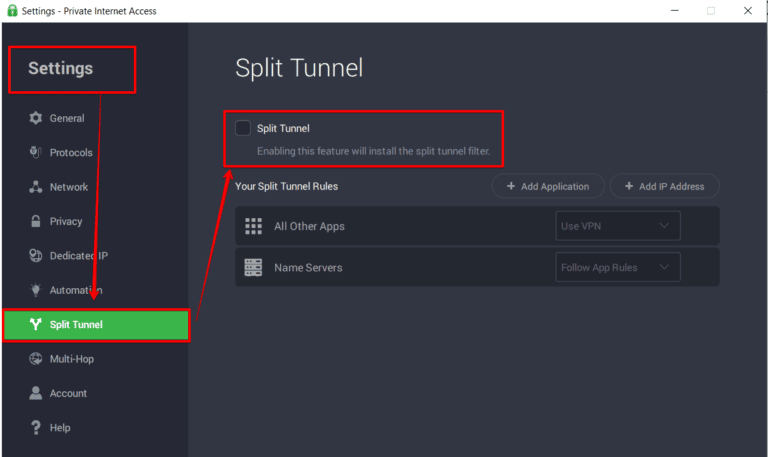Select the Name Servers rule row
The height and width of the screenshot is (457, 768).
[390, 267]
